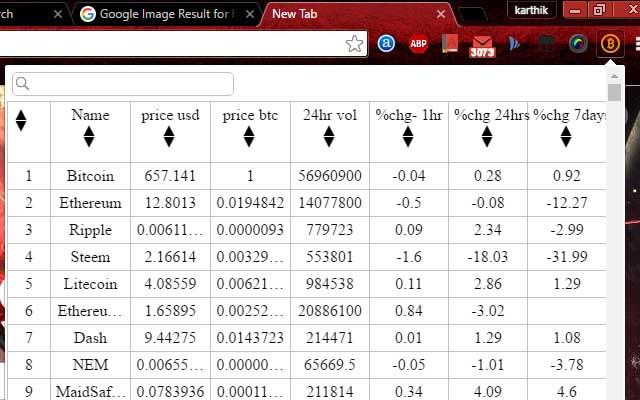Click Ethereum price 12.8013

[x=170, y=203]
